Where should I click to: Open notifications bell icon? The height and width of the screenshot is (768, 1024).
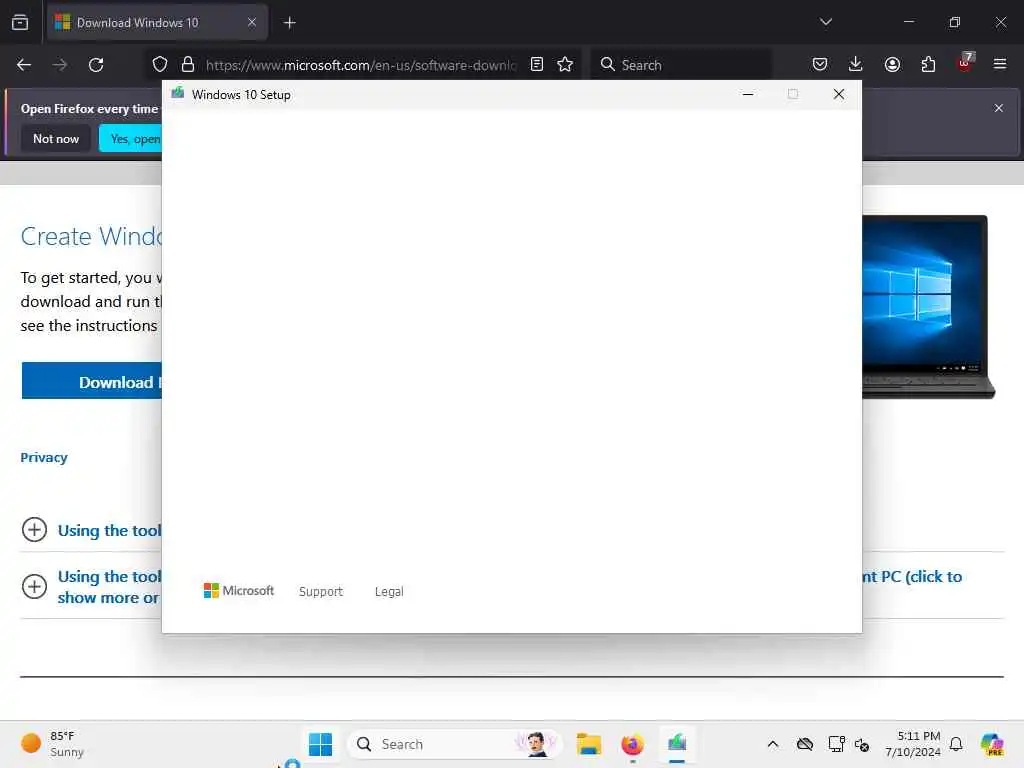coord(956,744)
